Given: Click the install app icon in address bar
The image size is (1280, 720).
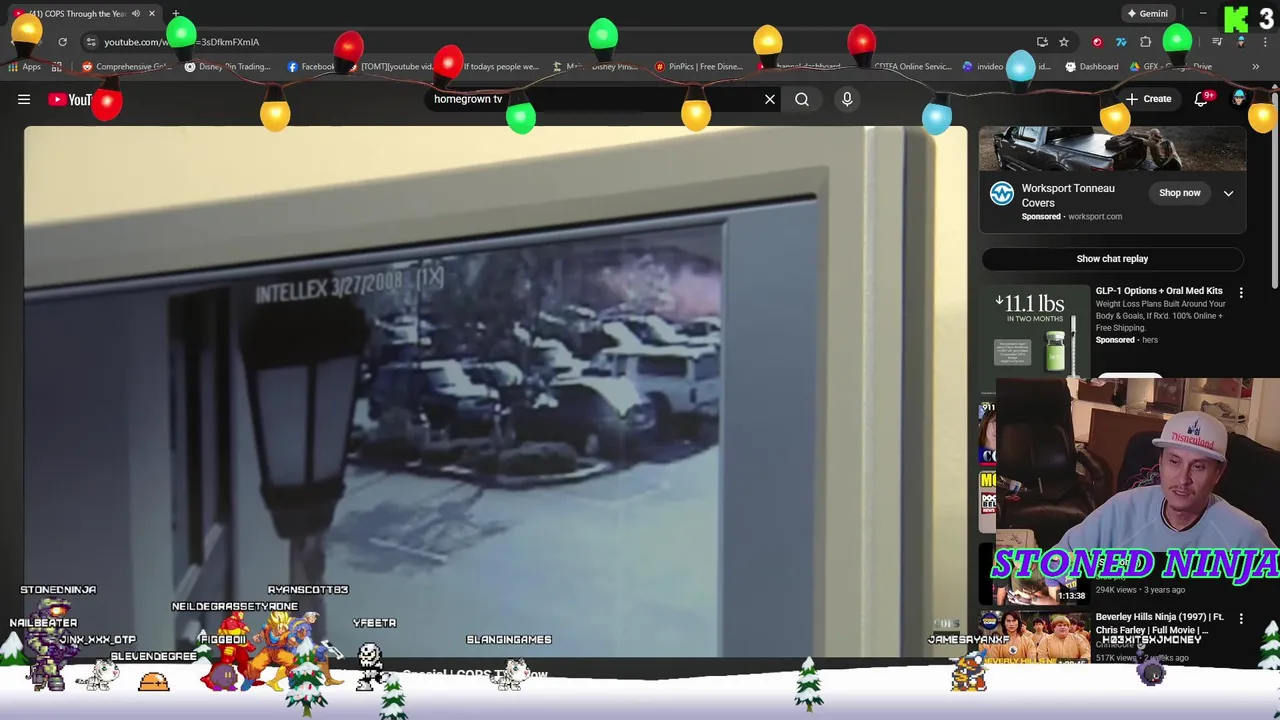Looking at the screenshot, I should coord(1042,42).
